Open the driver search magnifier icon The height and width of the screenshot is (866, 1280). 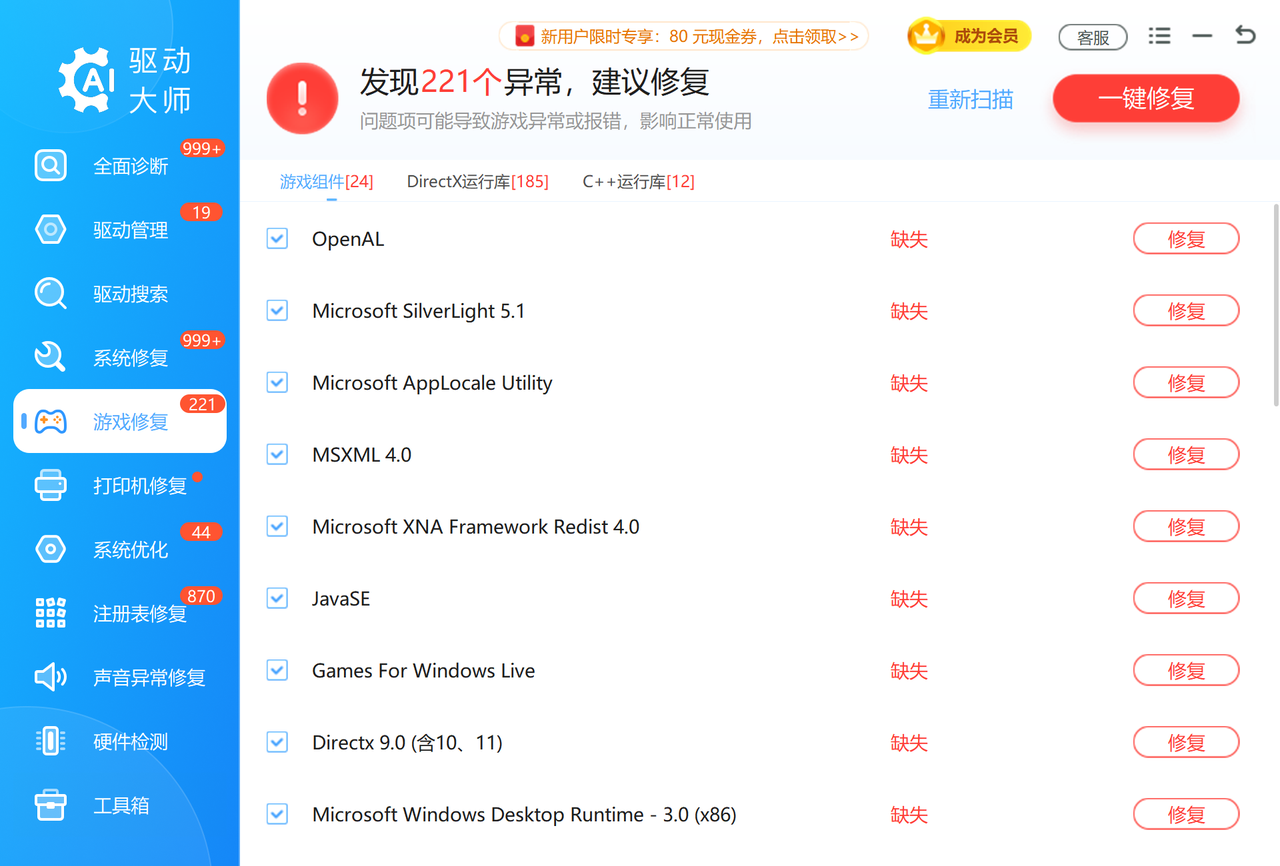point(50,293)
